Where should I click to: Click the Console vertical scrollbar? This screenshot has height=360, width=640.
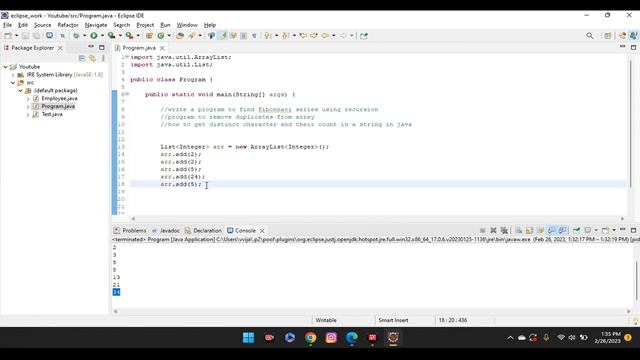[636, 280]
